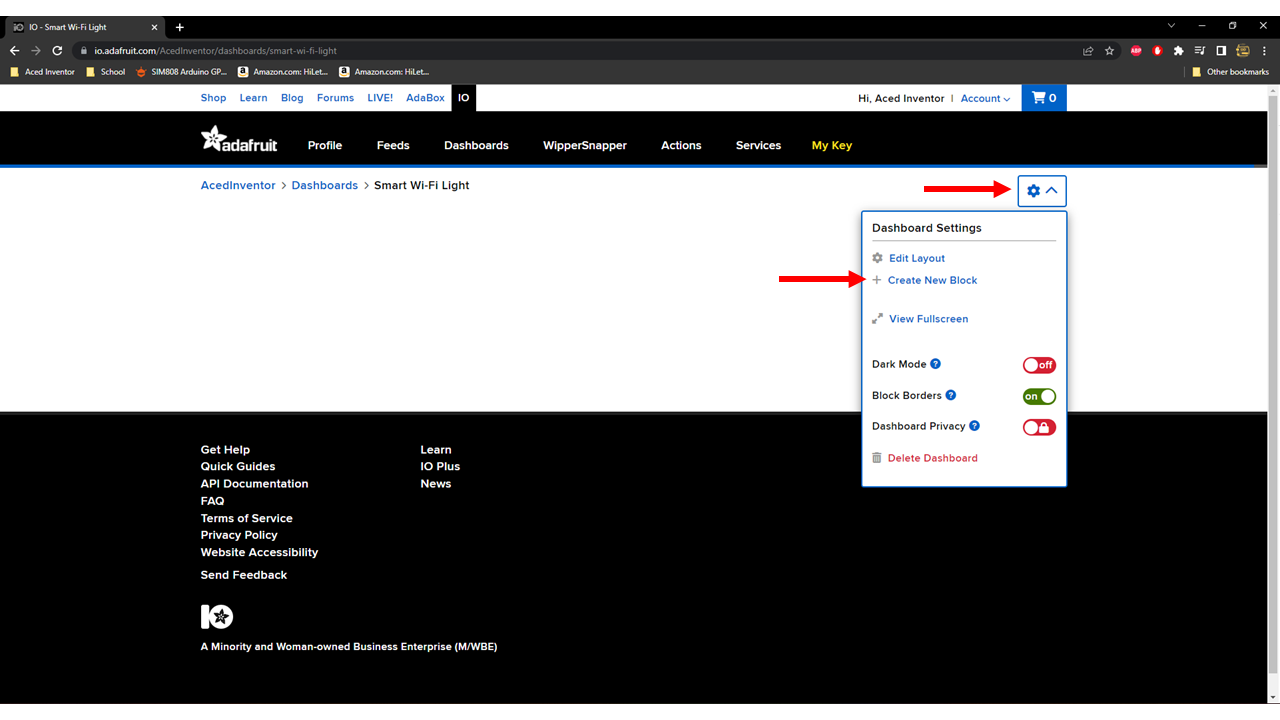Open the shopping cart
Viewport: 1280px width, 720px height.
[1044, 98]
